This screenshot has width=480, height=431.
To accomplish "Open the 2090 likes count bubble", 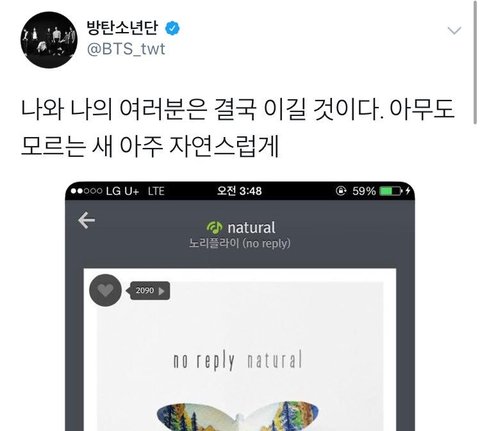I will click(149, 291).
